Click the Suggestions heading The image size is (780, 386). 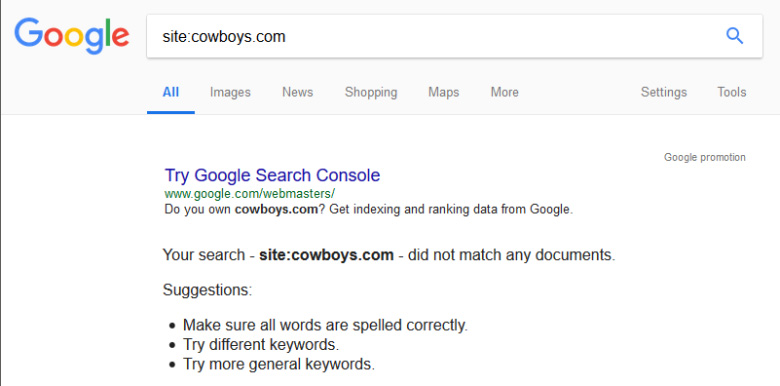pyautogui.click(x=207, y=290)
